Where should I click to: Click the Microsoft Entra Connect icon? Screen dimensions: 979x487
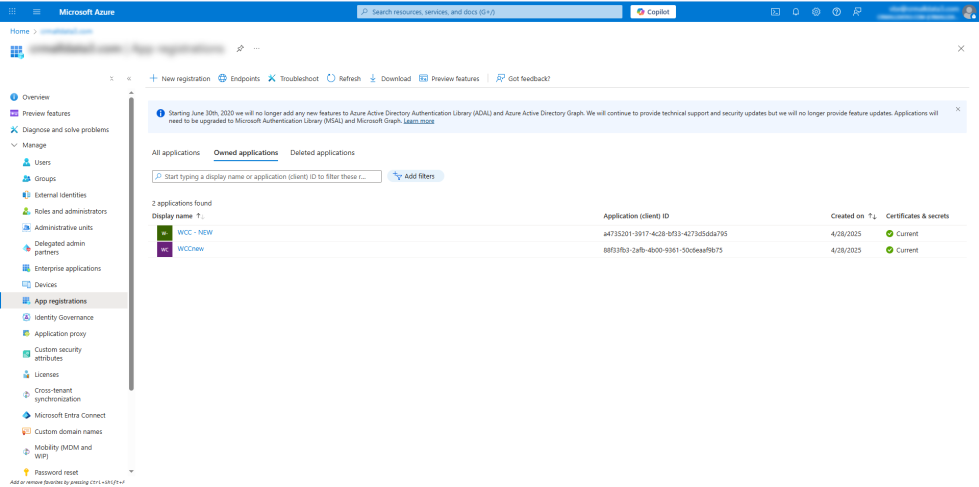(x=26, y=415)
